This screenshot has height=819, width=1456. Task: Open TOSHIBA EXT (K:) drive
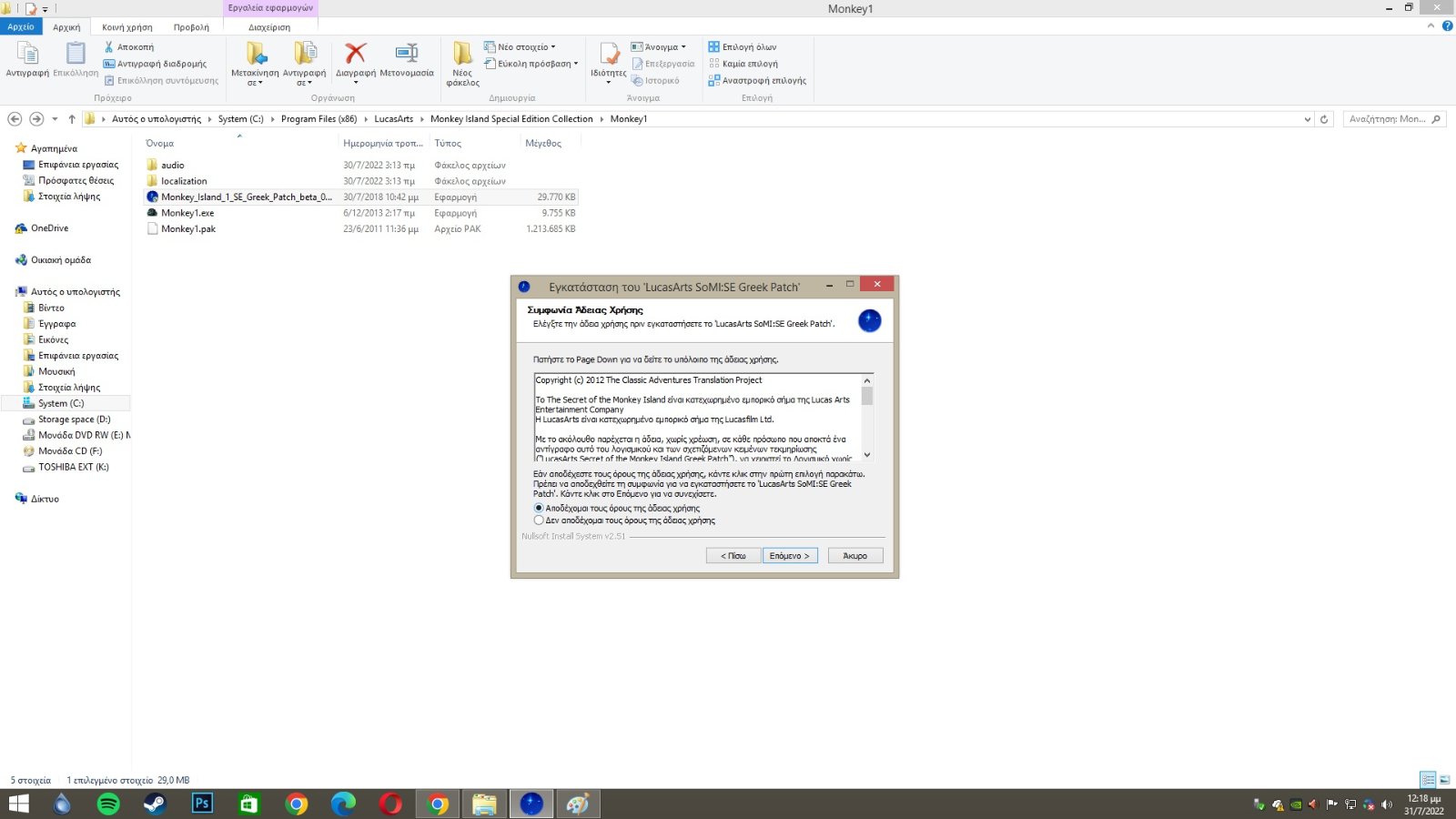(x=73, y=467)
